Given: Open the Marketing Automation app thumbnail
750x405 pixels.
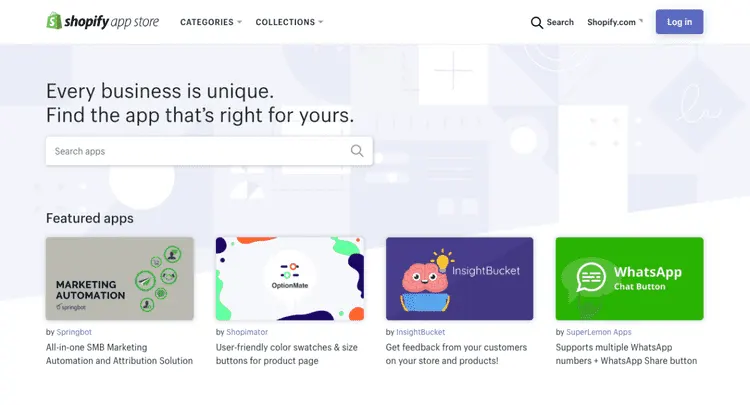Looking at the screenshot, I should [x=120, y=278].
